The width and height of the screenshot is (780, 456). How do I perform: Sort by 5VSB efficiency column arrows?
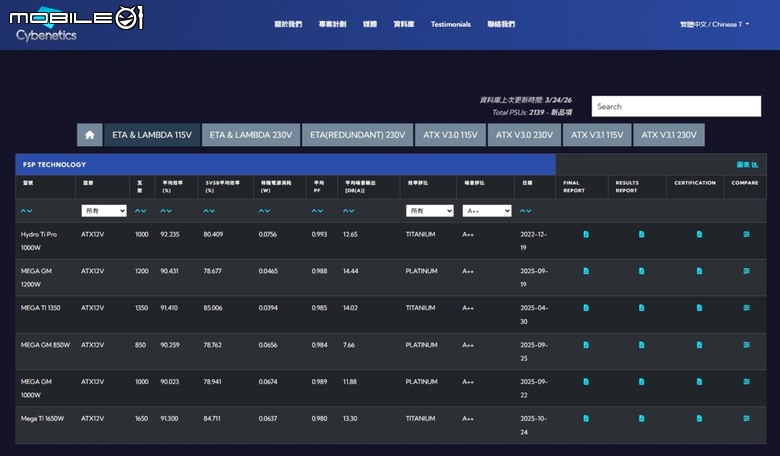[209, 211]
